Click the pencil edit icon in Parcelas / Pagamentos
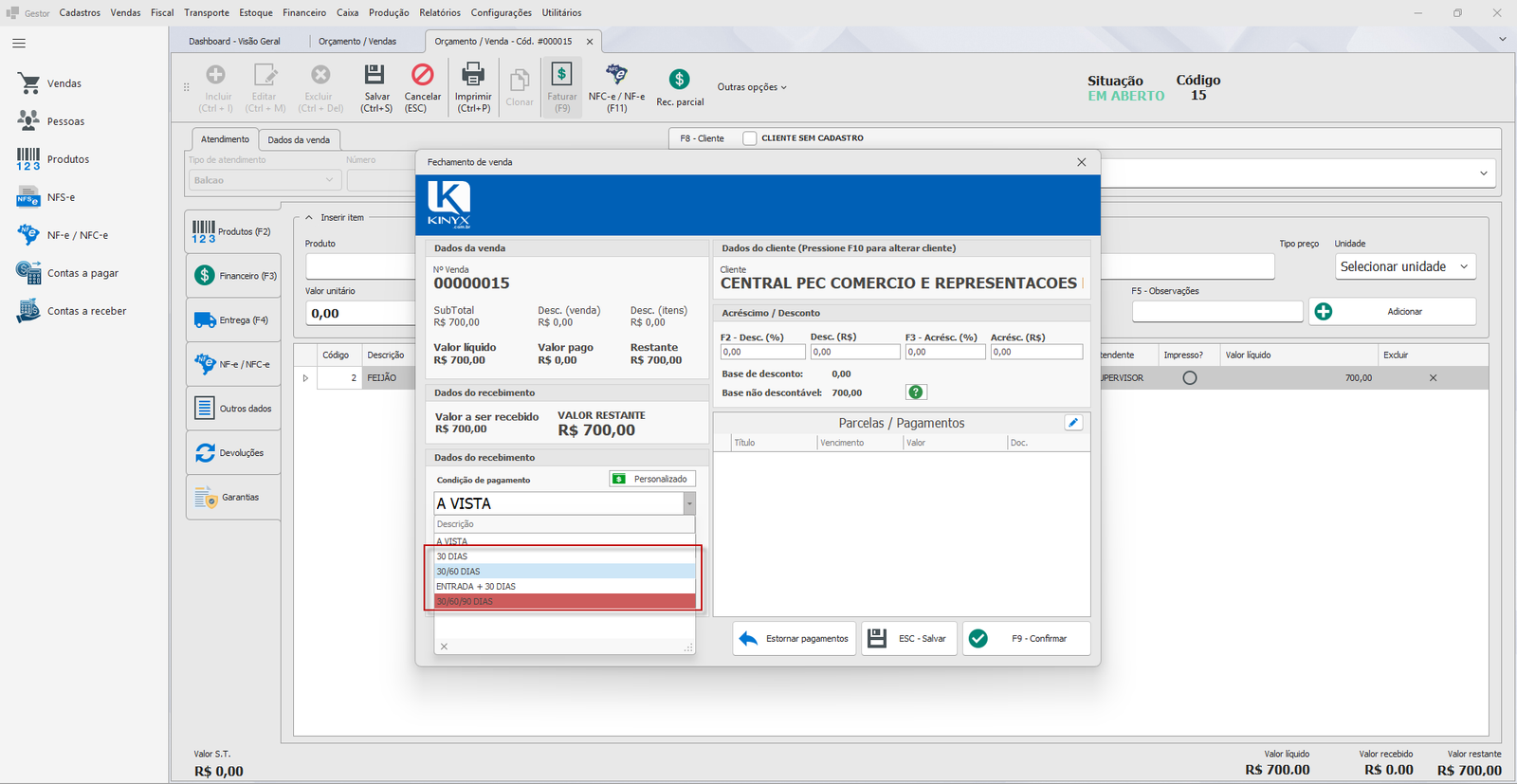Viewport: 1517px width, 784px height. pos(1073,423)
